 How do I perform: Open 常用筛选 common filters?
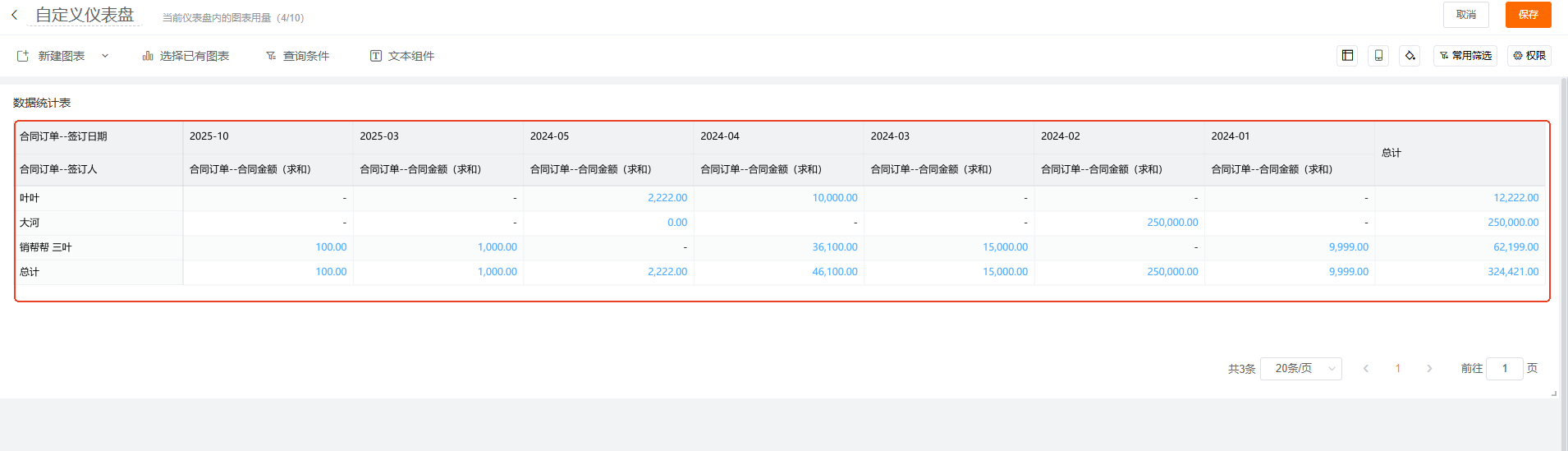[x=1465, y=56]
